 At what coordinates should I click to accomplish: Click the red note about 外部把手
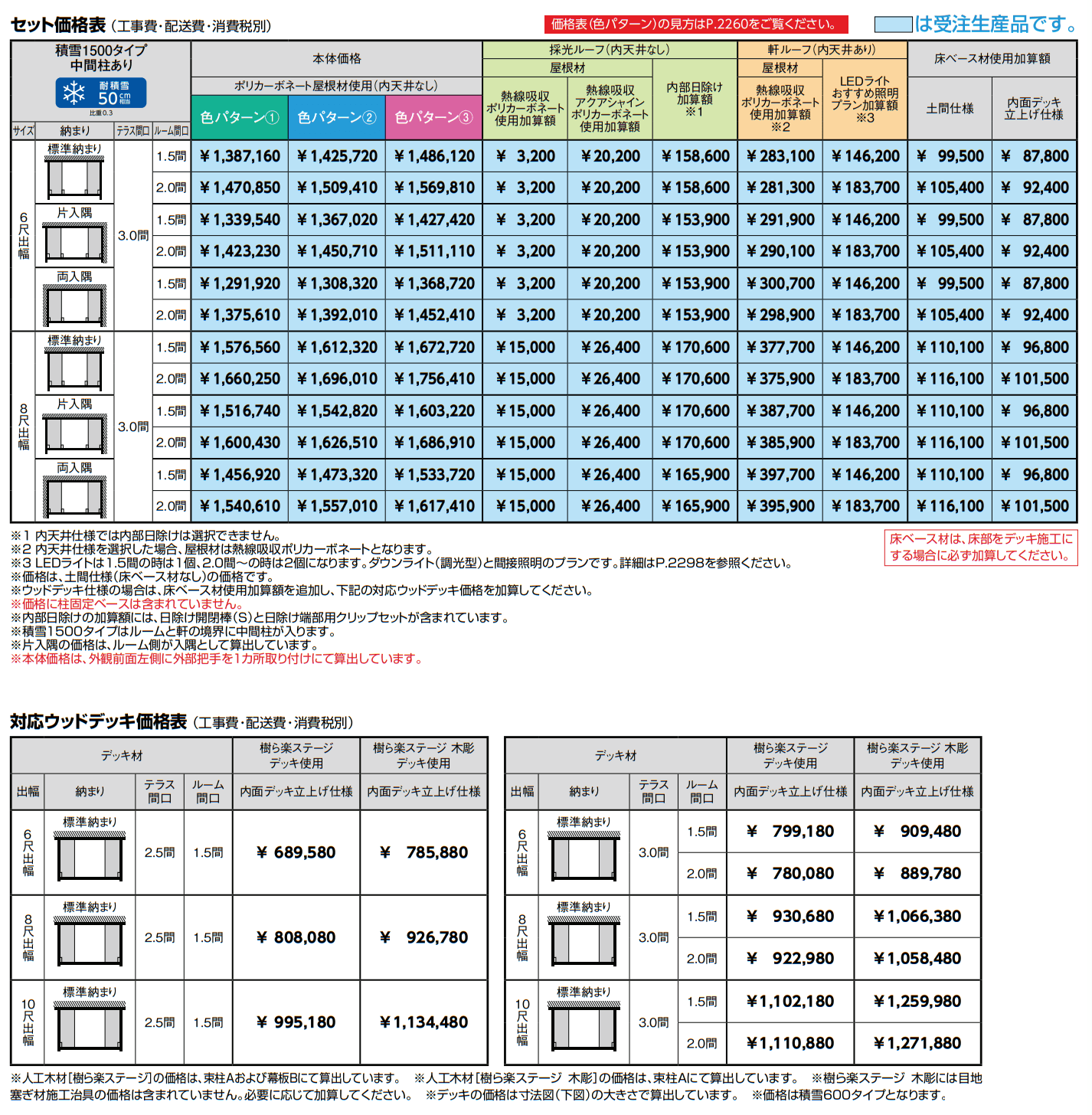(217, 659)
